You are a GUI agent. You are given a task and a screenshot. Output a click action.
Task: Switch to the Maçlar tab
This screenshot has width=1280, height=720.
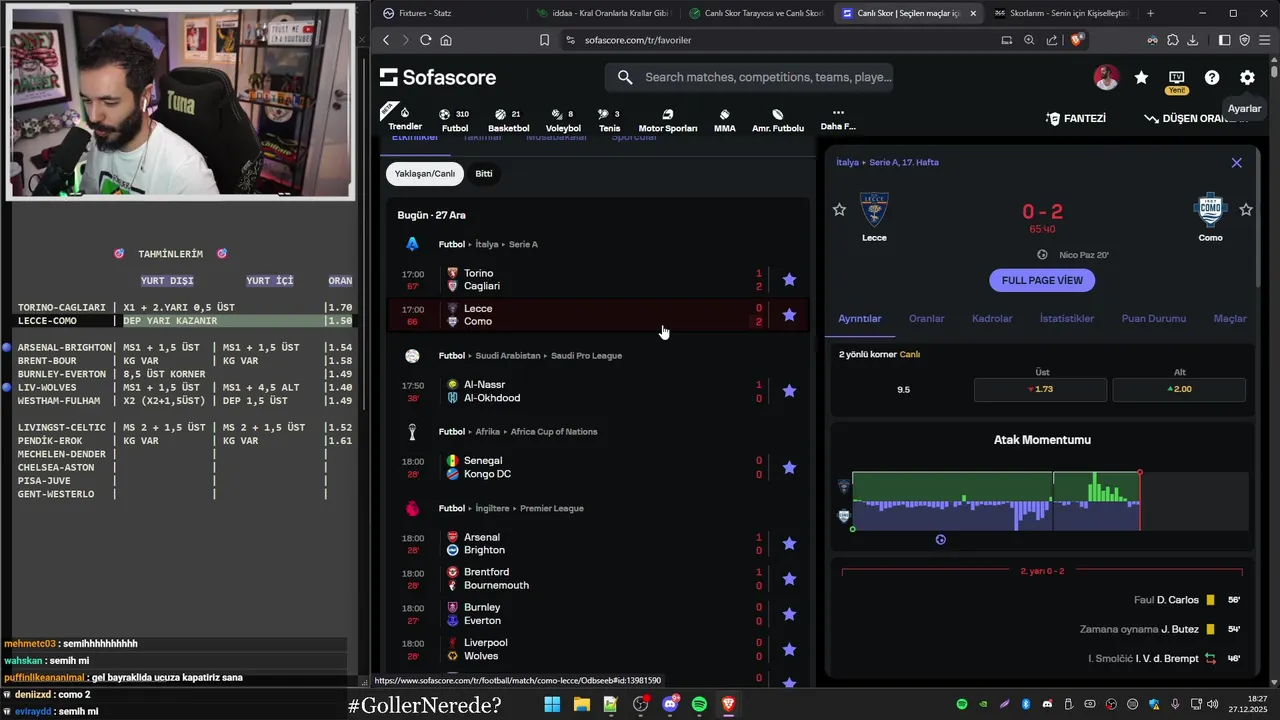(x=1230, y=319)
